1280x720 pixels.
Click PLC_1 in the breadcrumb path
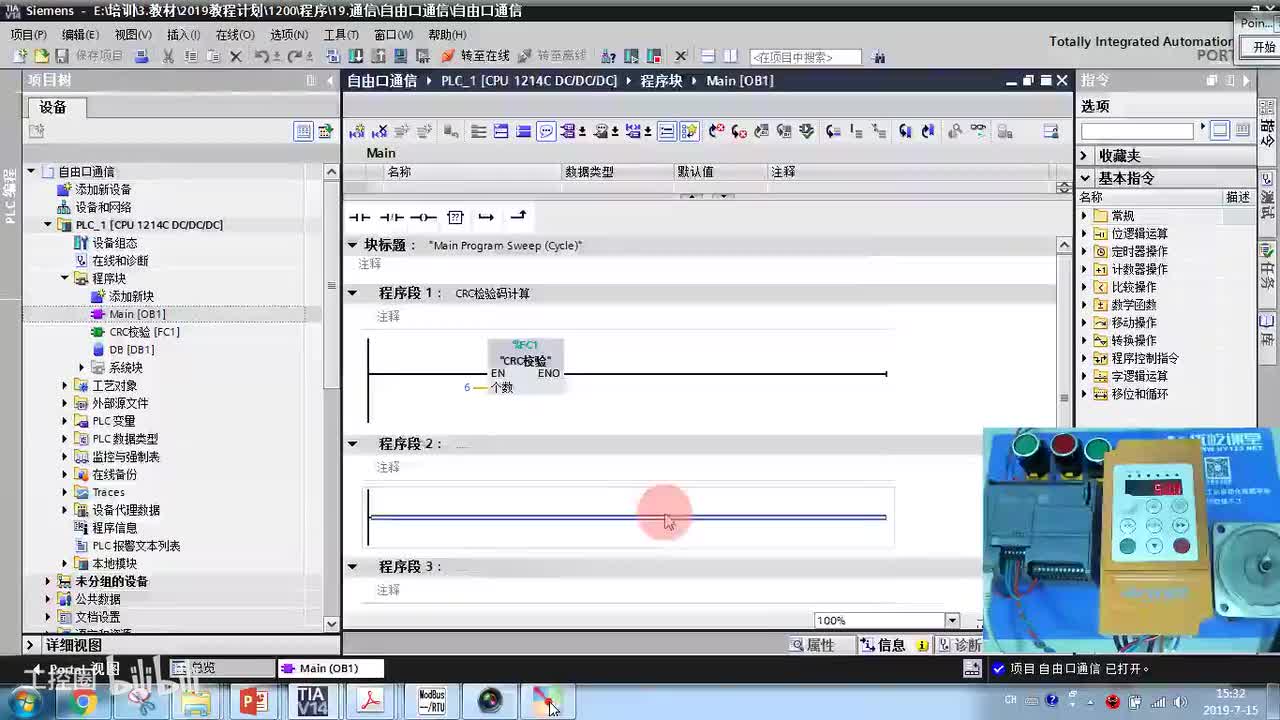[x=529, y=81]
